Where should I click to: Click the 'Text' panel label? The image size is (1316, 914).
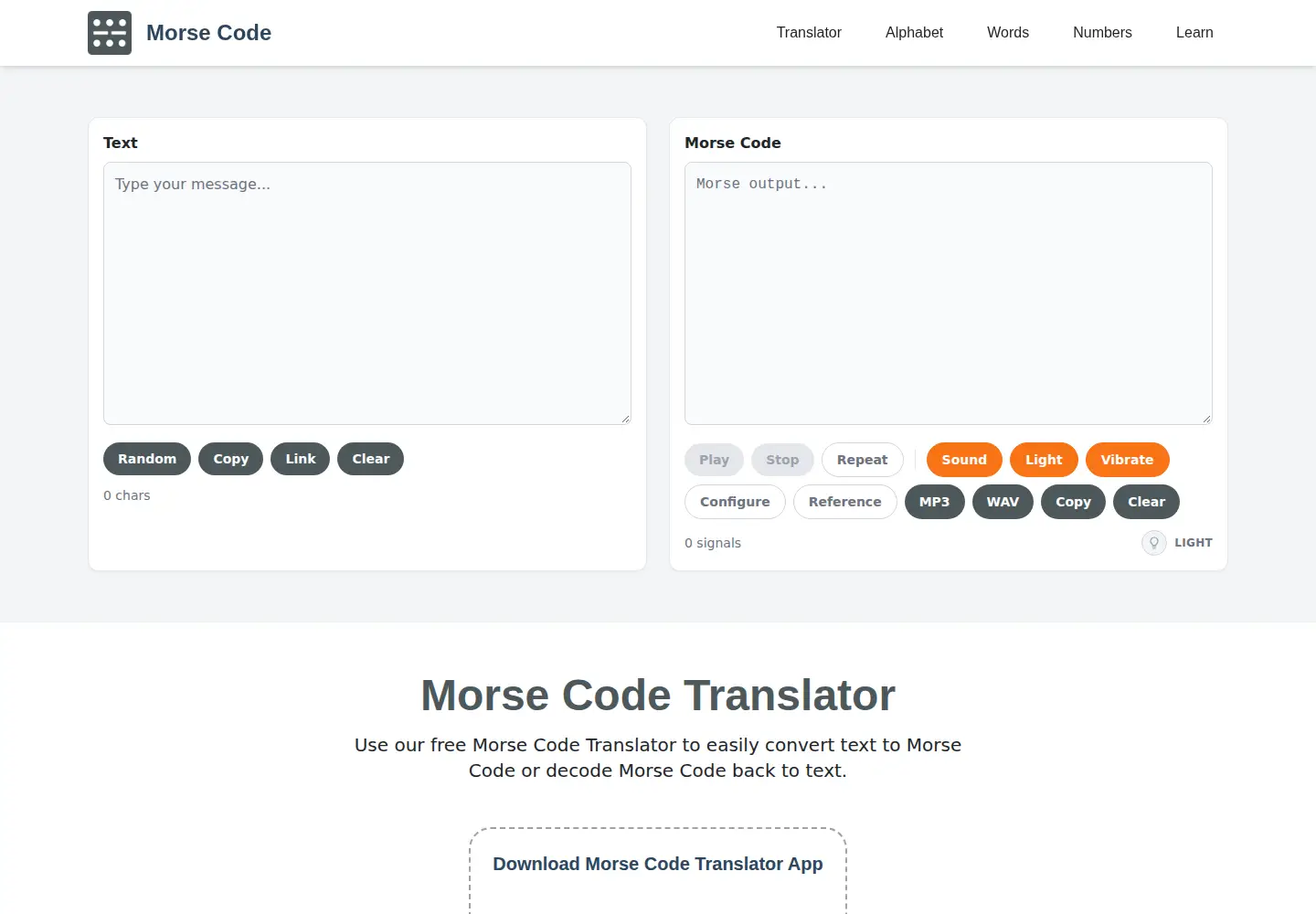pyautogui.click(x=121, y=143)
